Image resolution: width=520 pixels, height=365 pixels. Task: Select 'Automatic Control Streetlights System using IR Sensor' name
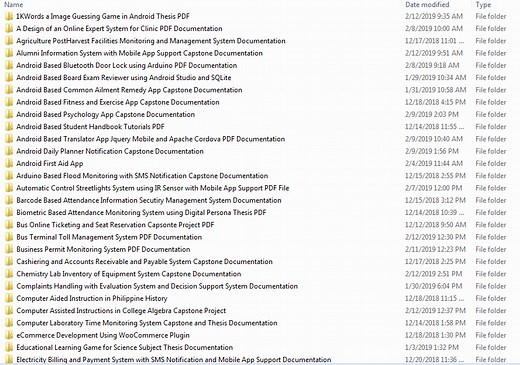click(153, 188)
